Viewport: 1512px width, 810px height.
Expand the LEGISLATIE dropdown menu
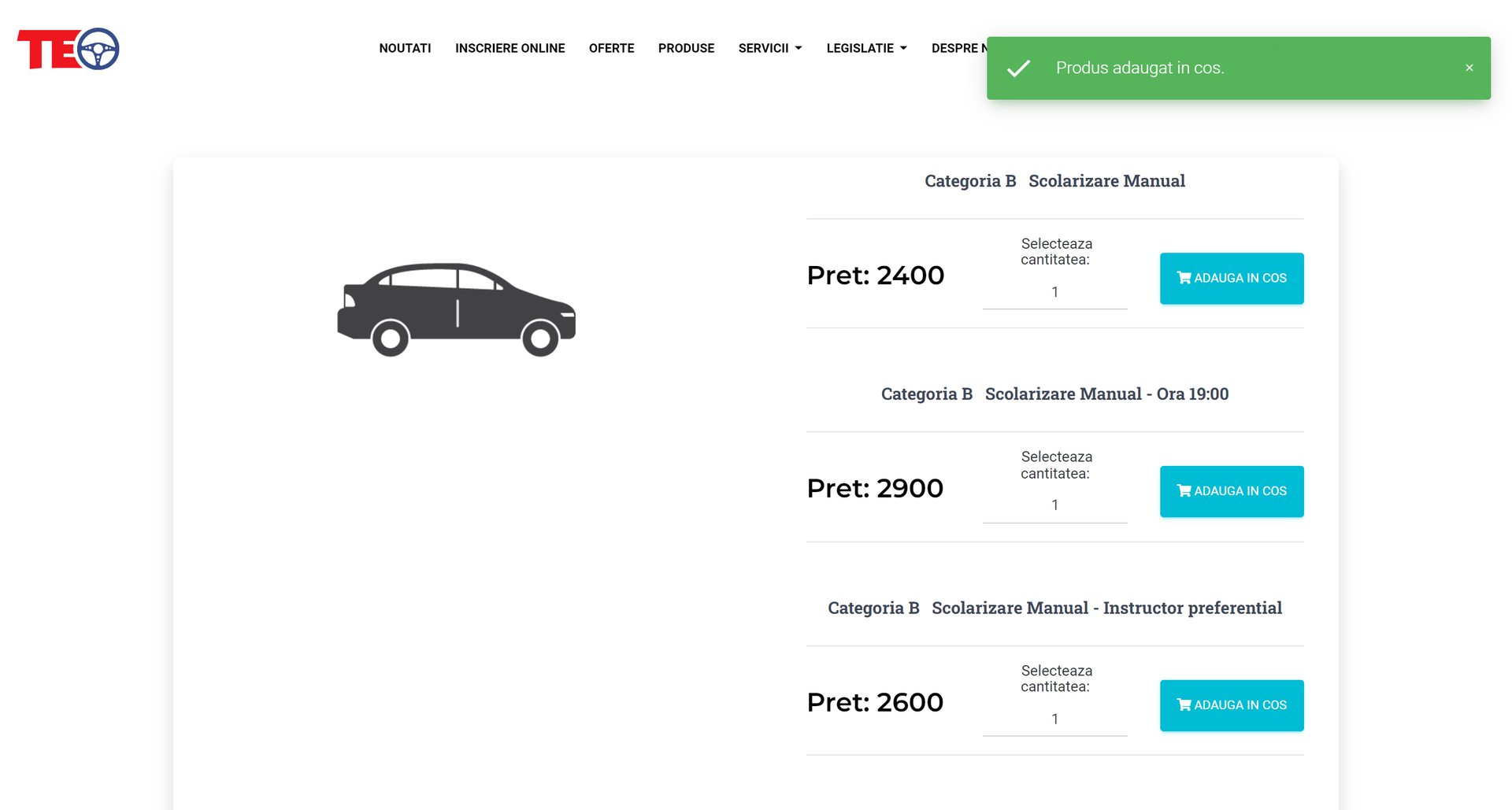point(866,48)
